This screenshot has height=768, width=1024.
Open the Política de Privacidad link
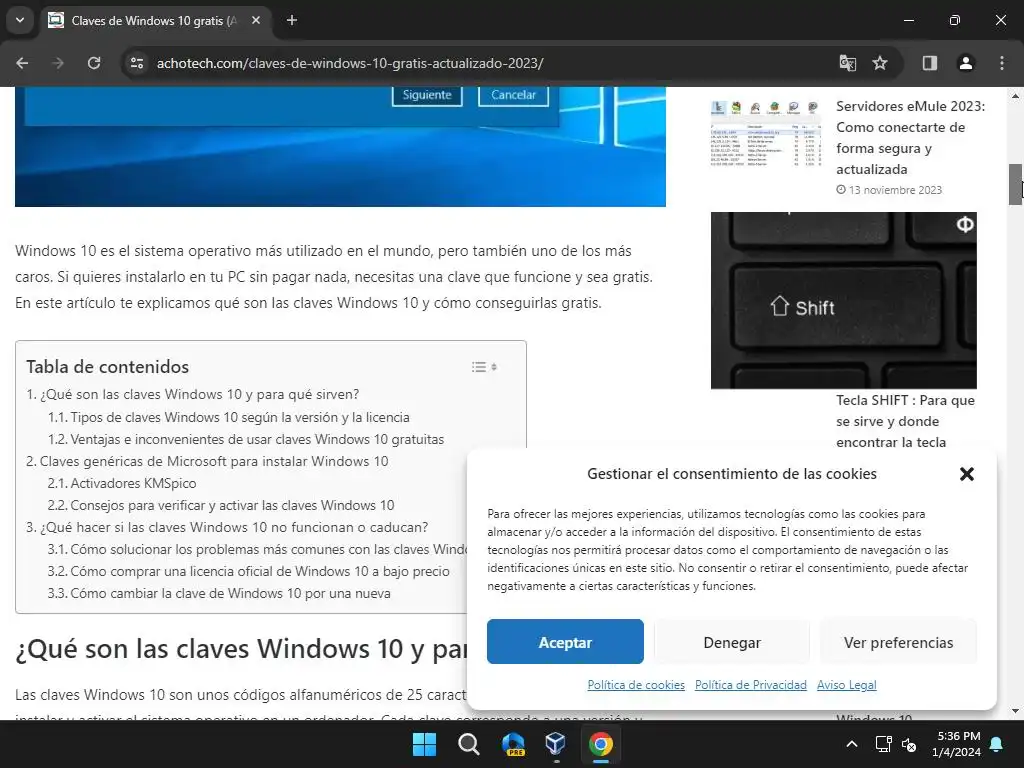[x=751, y=685]
